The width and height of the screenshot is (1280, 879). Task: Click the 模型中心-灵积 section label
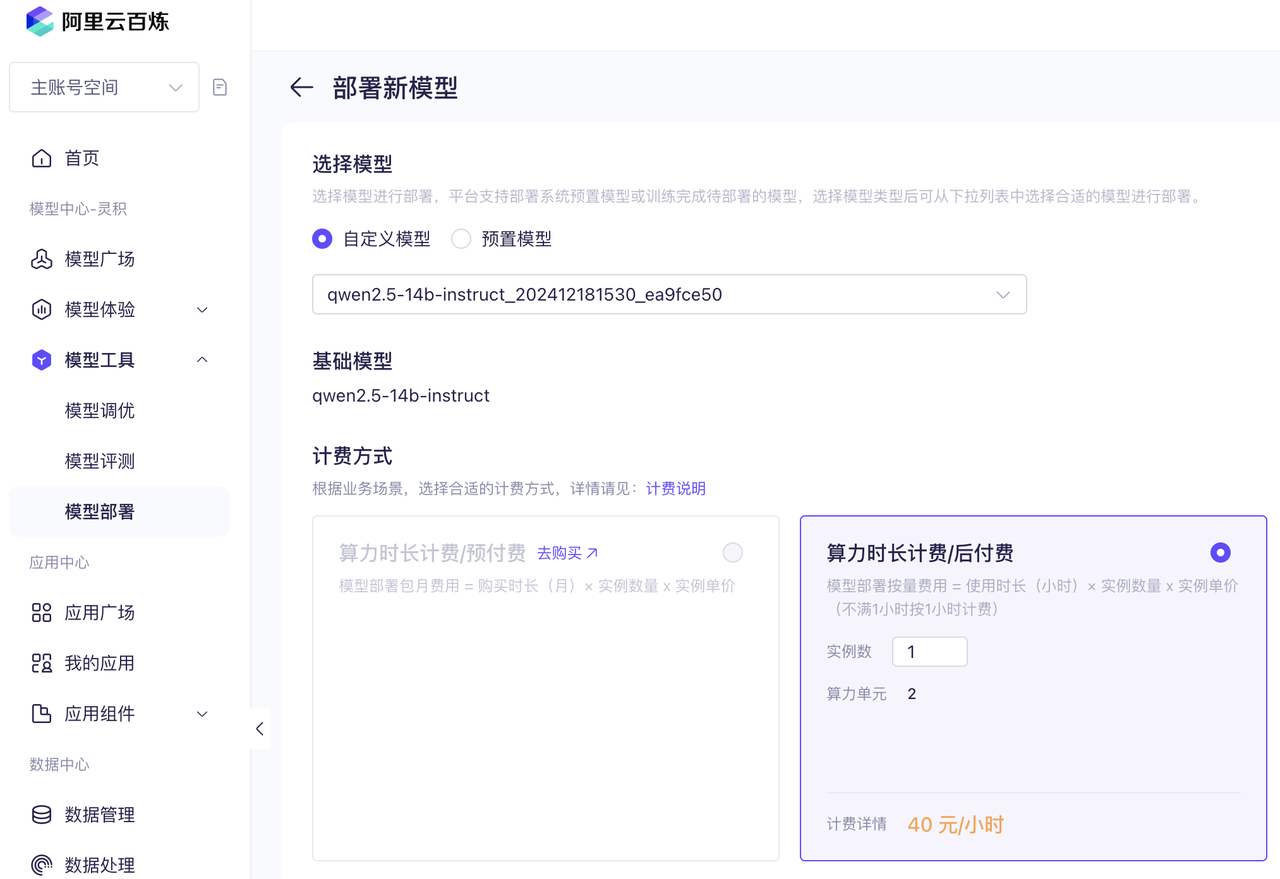[x=78, y=209]
